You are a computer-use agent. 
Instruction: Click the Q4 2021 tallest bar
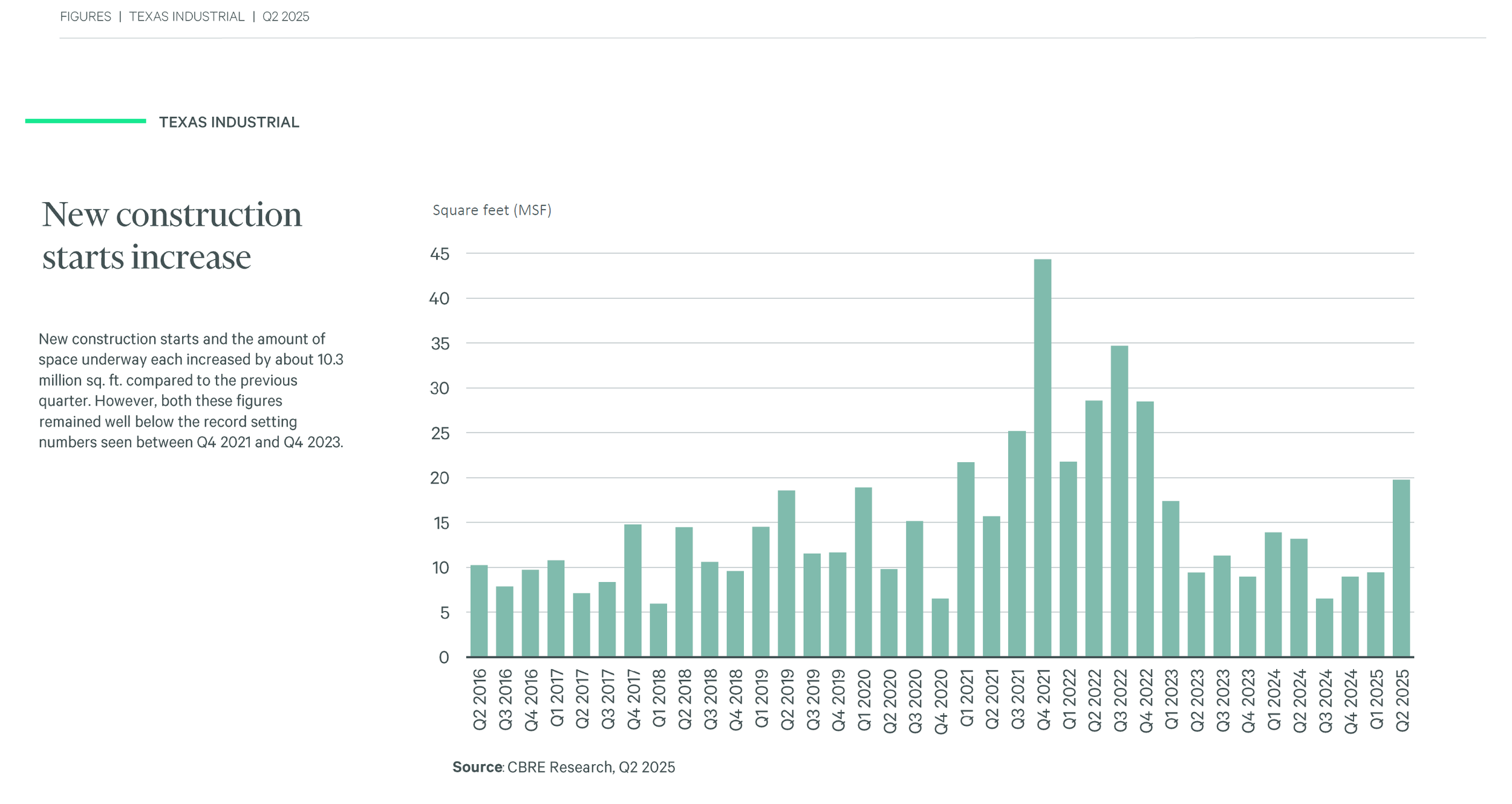pyautogui.click(x=1042, y=458)
